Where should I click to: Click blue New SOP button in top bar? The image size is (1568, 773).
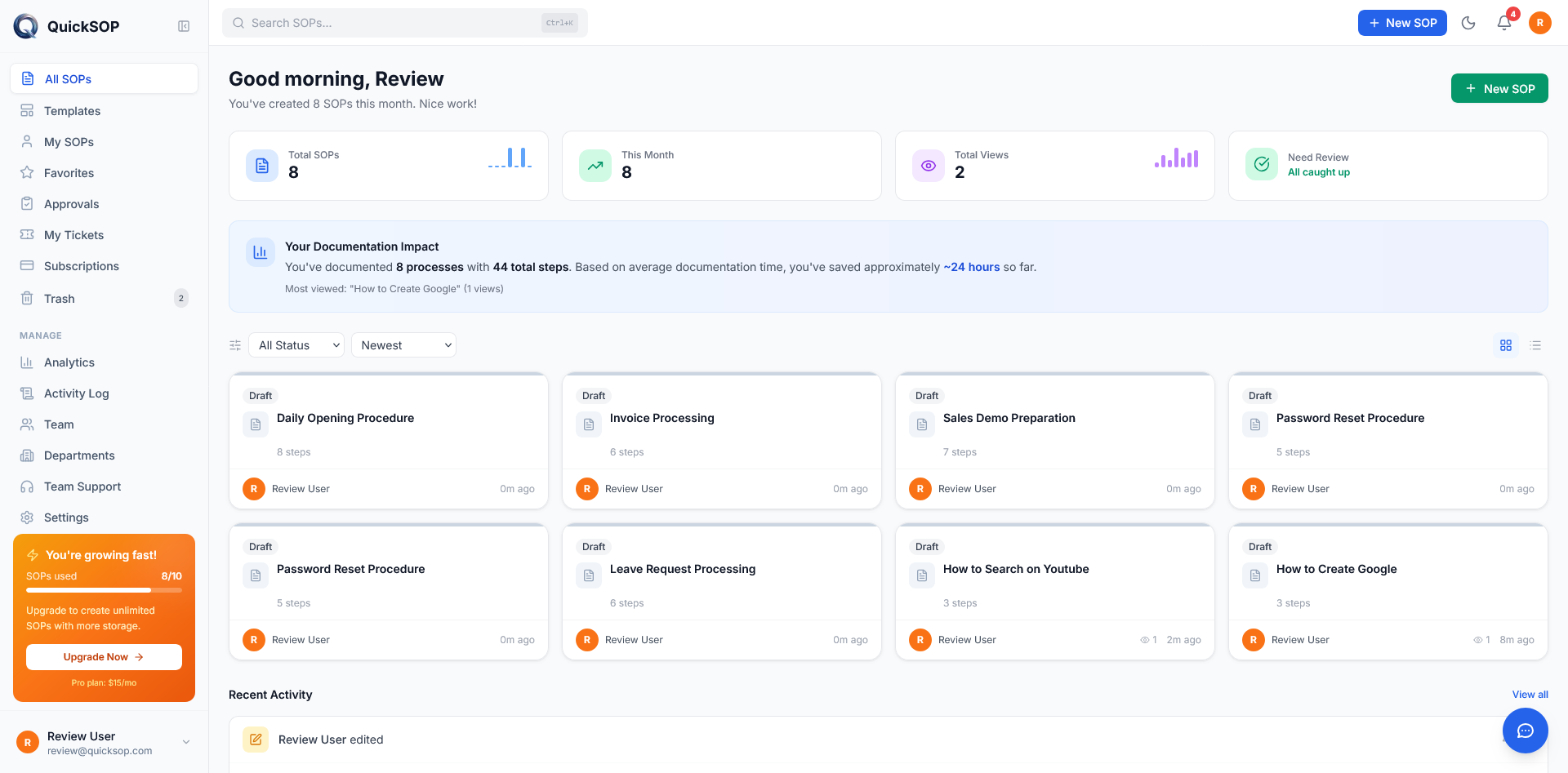tap(1402, 23)
